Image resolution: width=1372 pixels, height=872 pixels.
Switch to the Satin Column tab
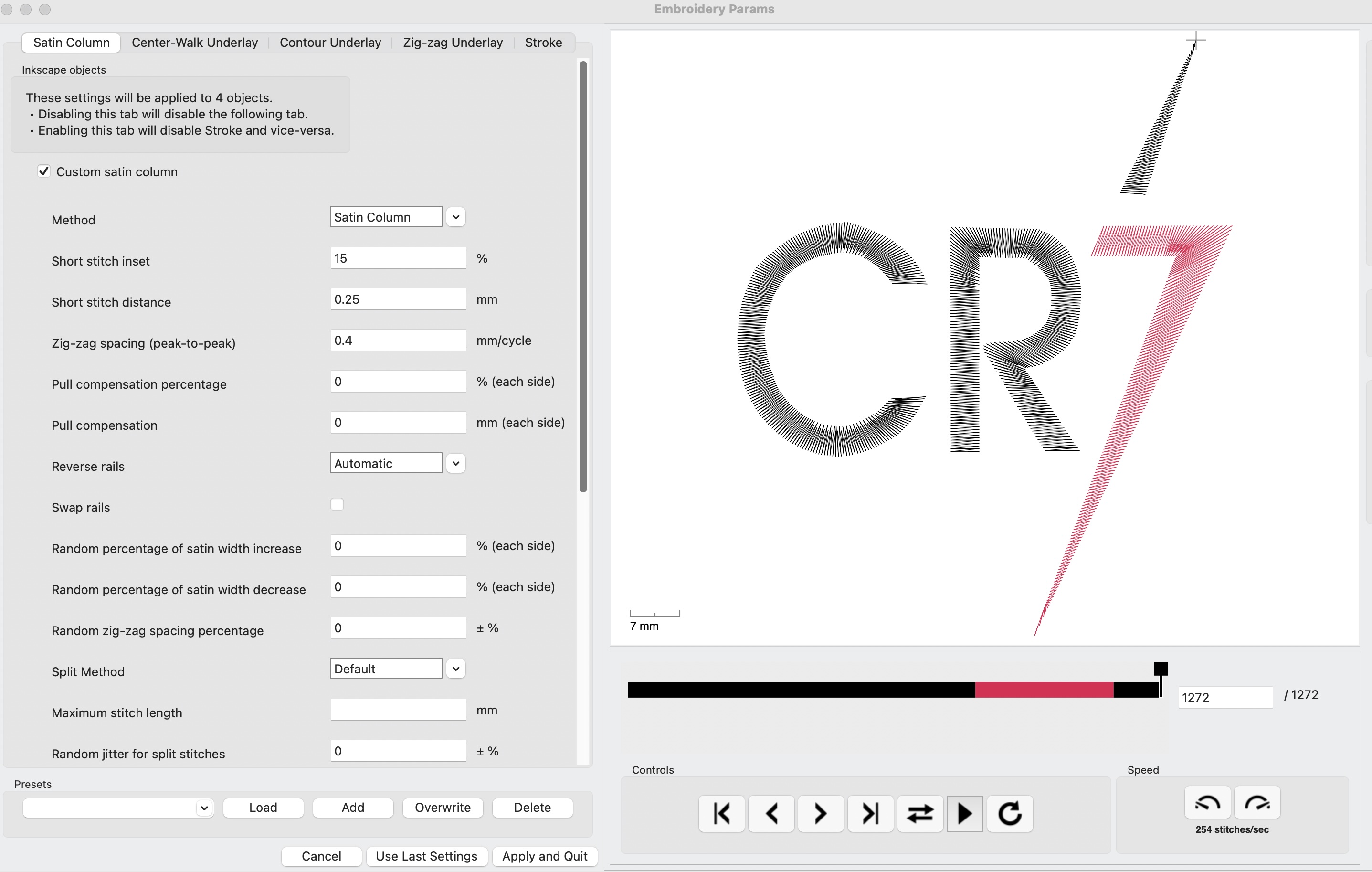pyautogui.click(x=71, y=42)
